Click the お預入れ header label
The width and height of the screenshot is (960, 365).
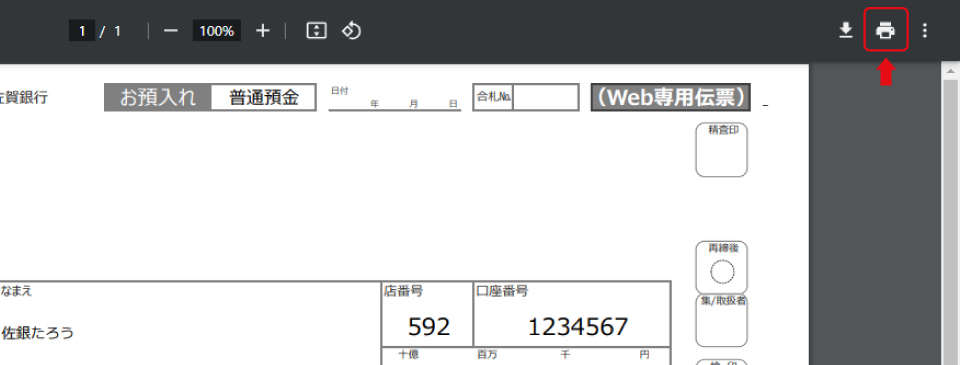[x=158, y=97]
